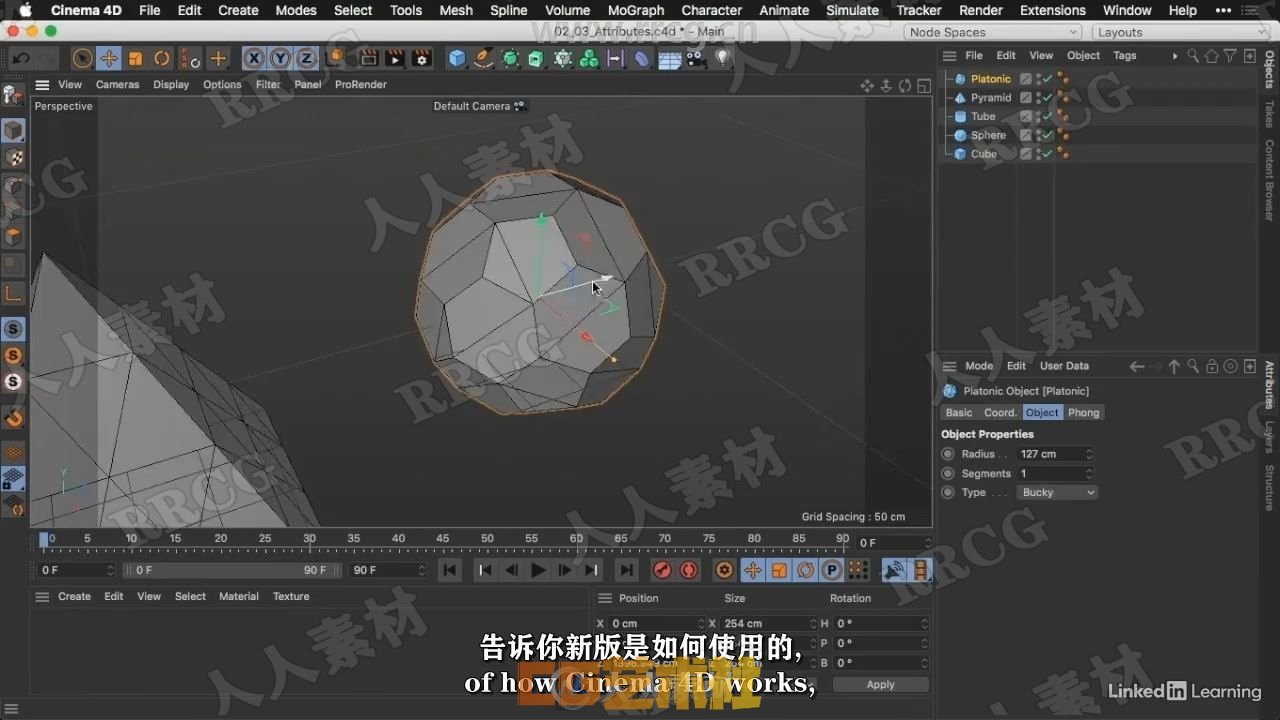Open the Subdivision Surface generator icon
This screenshot has width=1280, height=720.
pyautogui.click(x=510, y=58)
